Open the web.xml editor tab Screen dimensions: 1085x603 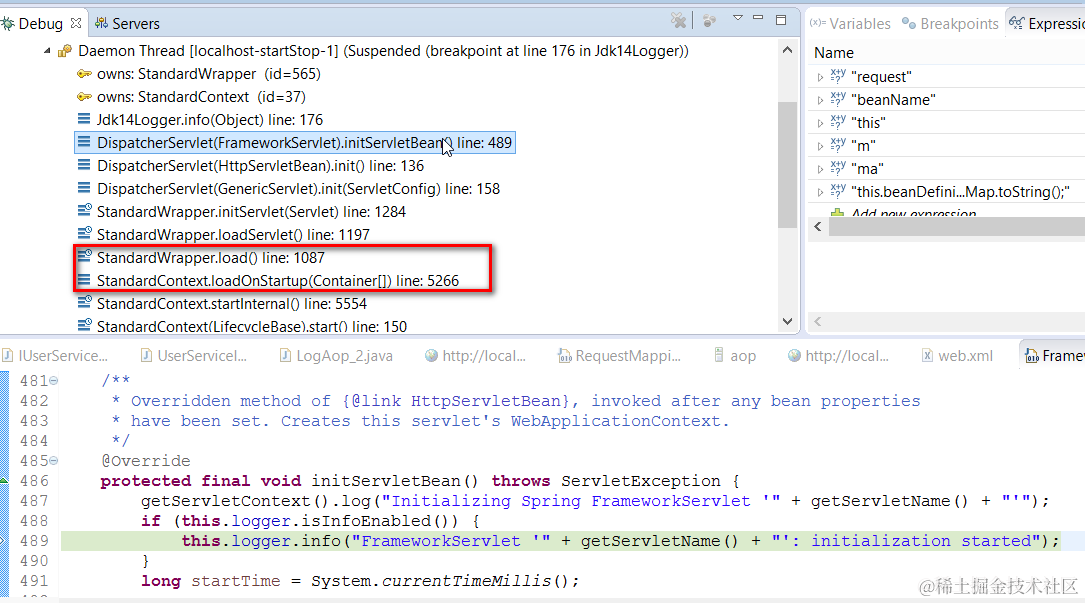[x=958, y=356]
